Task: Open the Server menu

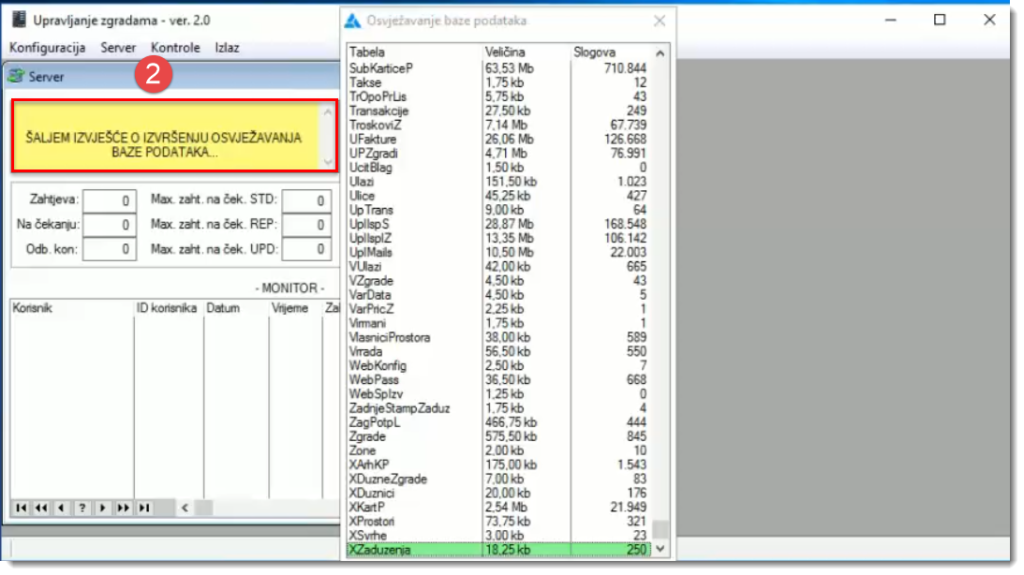Action: [x=118, y=47]
